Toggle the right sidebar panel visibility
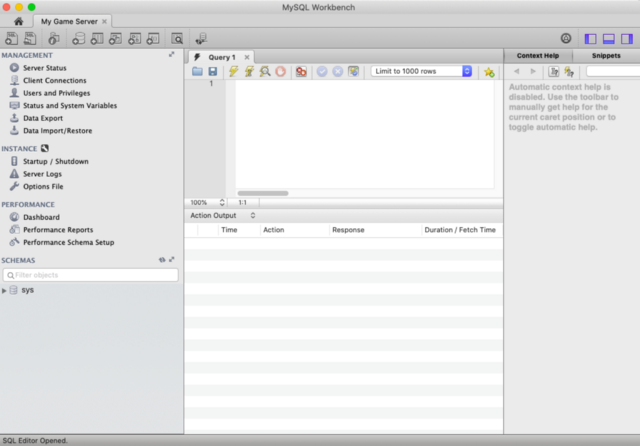The width and height of the screenshot is (640, 446). point(627,39)
